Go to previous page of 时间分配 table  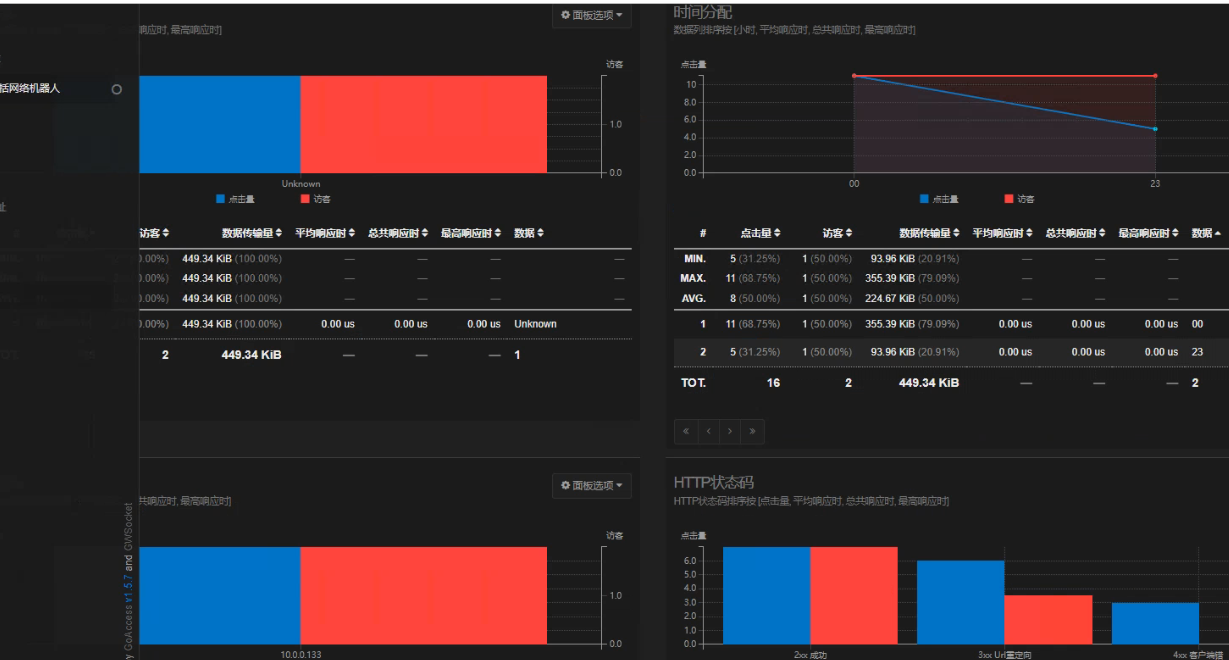(x=708, y=431)
